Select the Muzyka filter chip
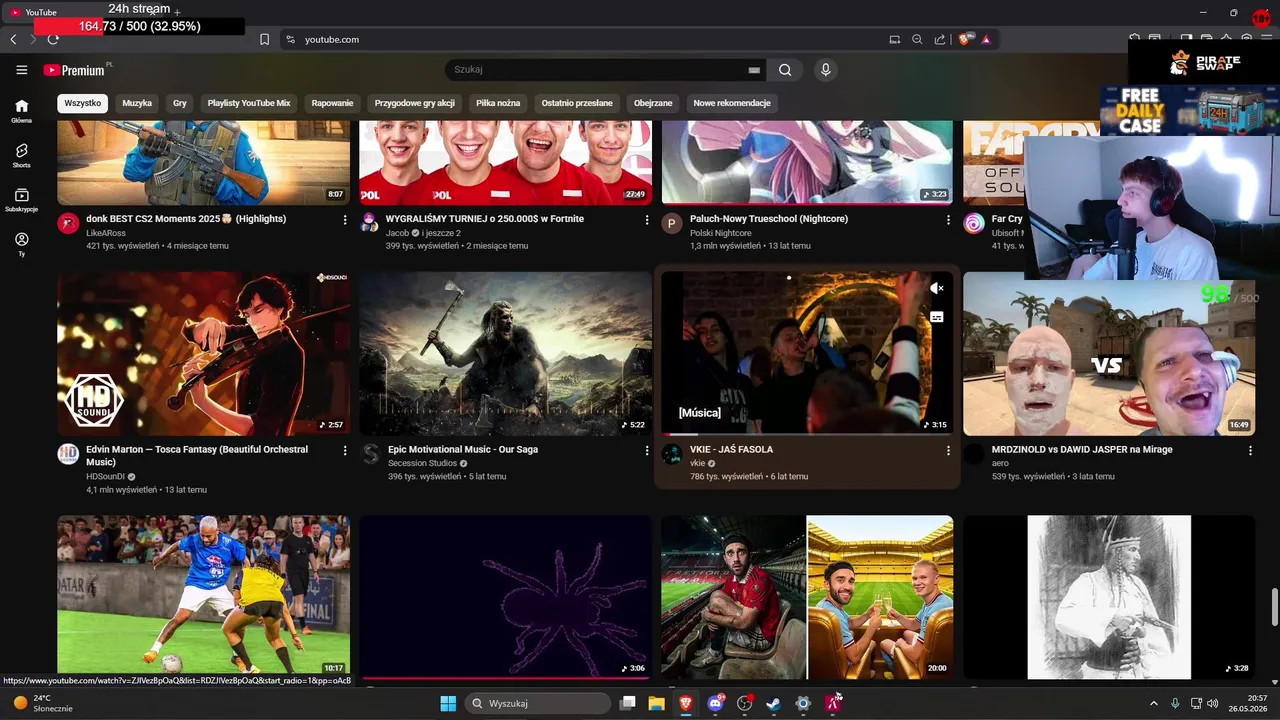 (x=137, y=103)
